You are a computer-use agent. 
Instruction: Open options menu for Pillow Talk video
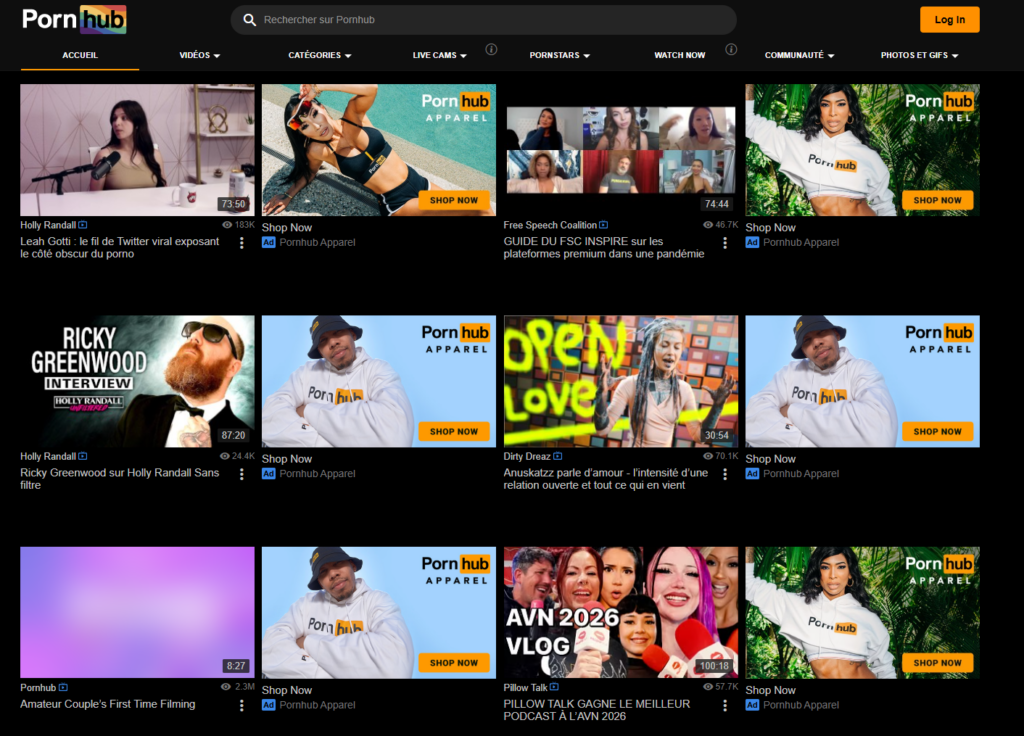pos(725,705)
